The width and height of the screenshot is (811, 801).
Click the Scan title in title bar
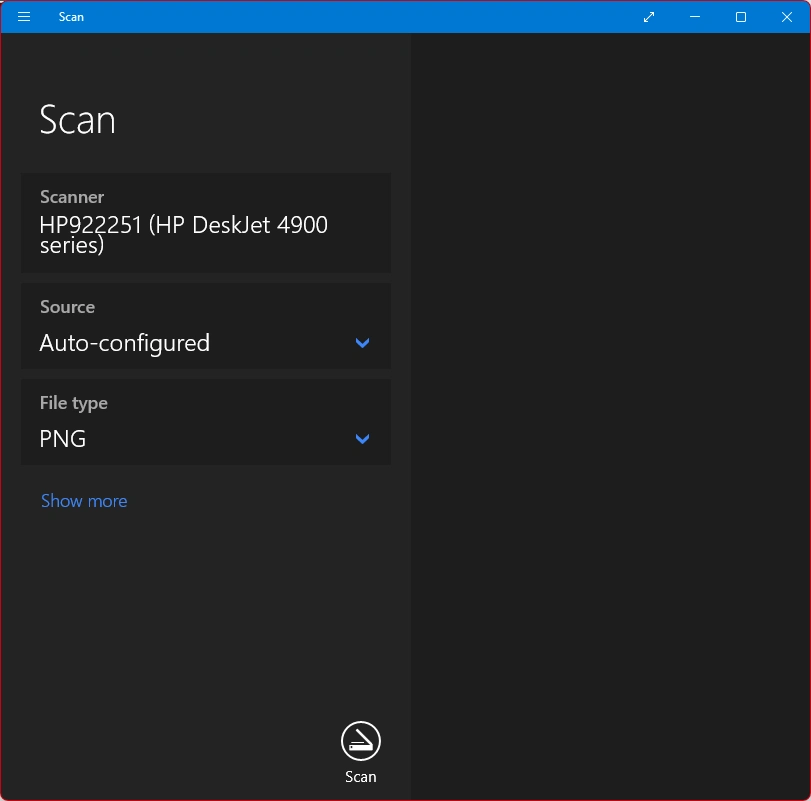click(71, 17)
